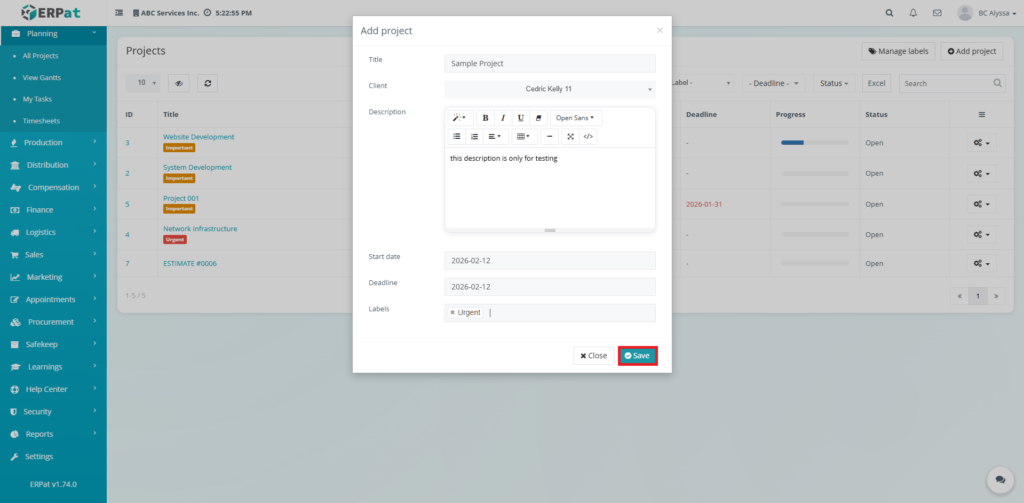
Task: Click the Save button
Action: coord(637,355)
